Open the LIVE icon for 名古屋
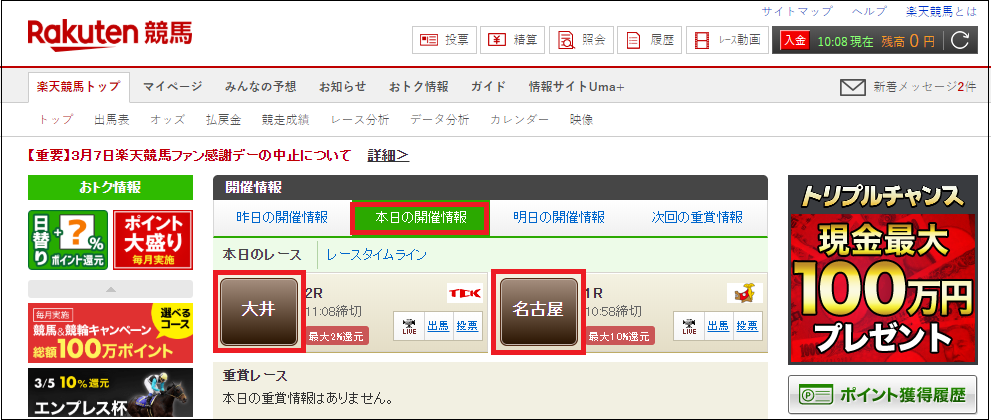The width and height of the screenshot is (991, 420). [689, 326]
